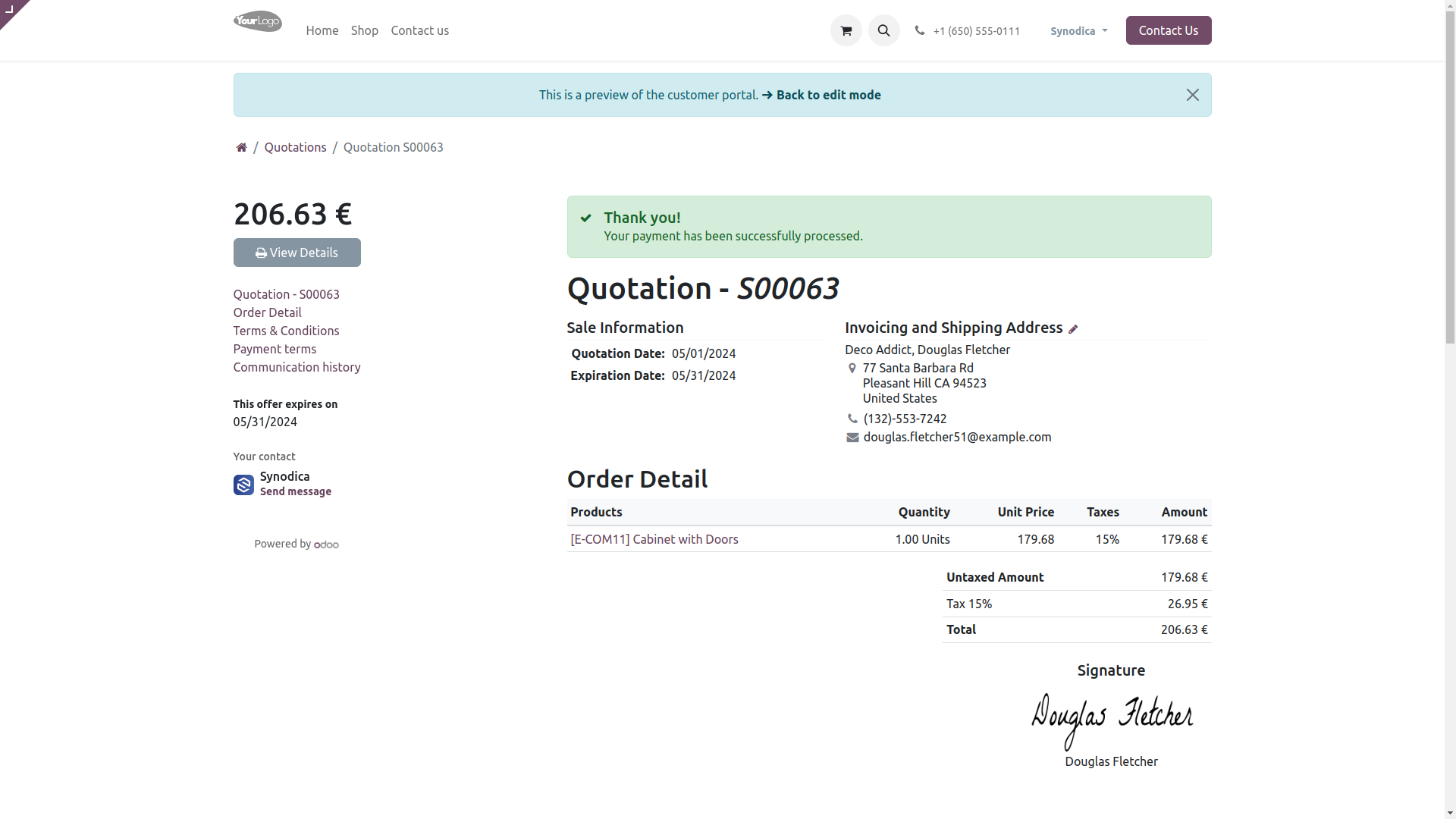1456x819 pixels.
Task: Click the (132)-553-7242 phone number
Action: 905,419
